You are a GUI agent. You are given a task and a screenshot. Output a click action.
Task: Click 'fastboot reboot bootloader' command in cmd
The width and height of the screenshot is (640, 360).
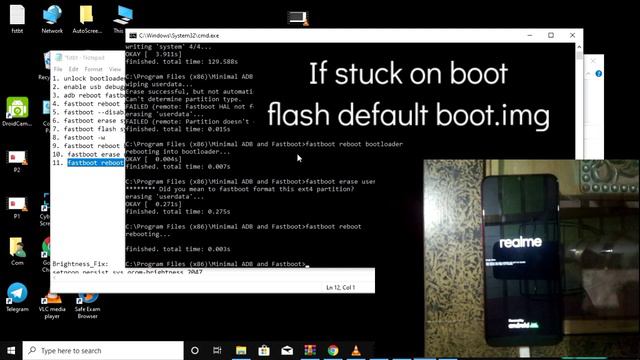354,144
